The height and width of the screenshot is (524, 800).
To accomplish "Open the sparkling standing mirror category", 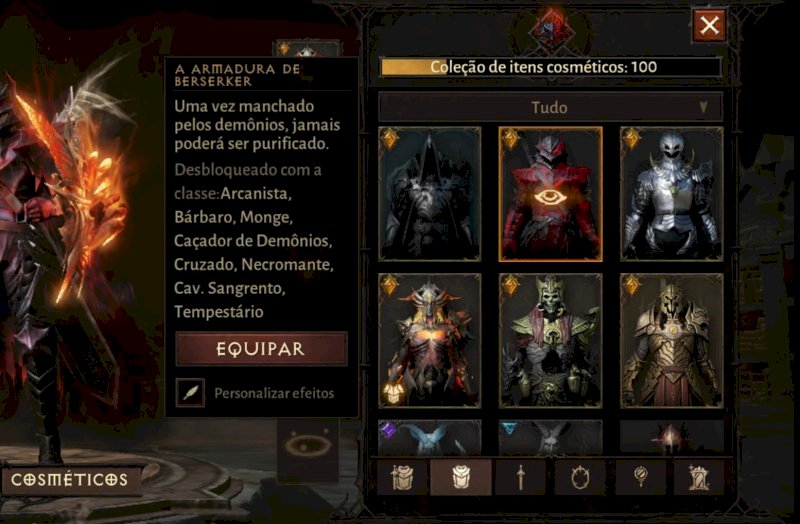I will coord(698,477).
